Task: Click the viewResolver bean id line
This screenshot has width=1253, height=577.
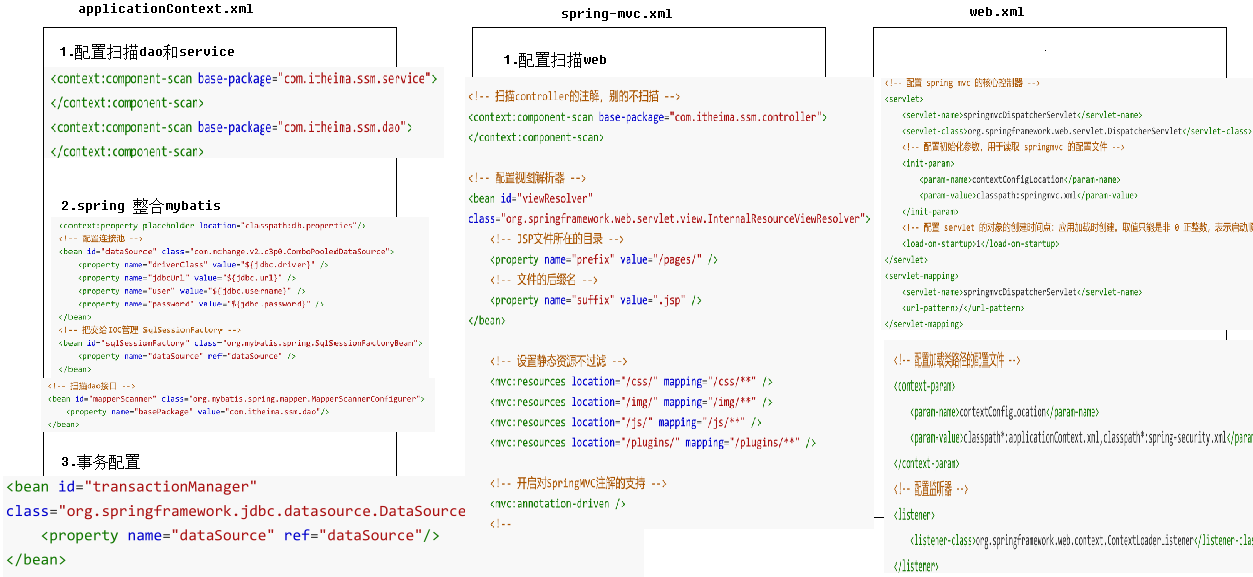Action: pyautogui.click(x=530, y=198)
